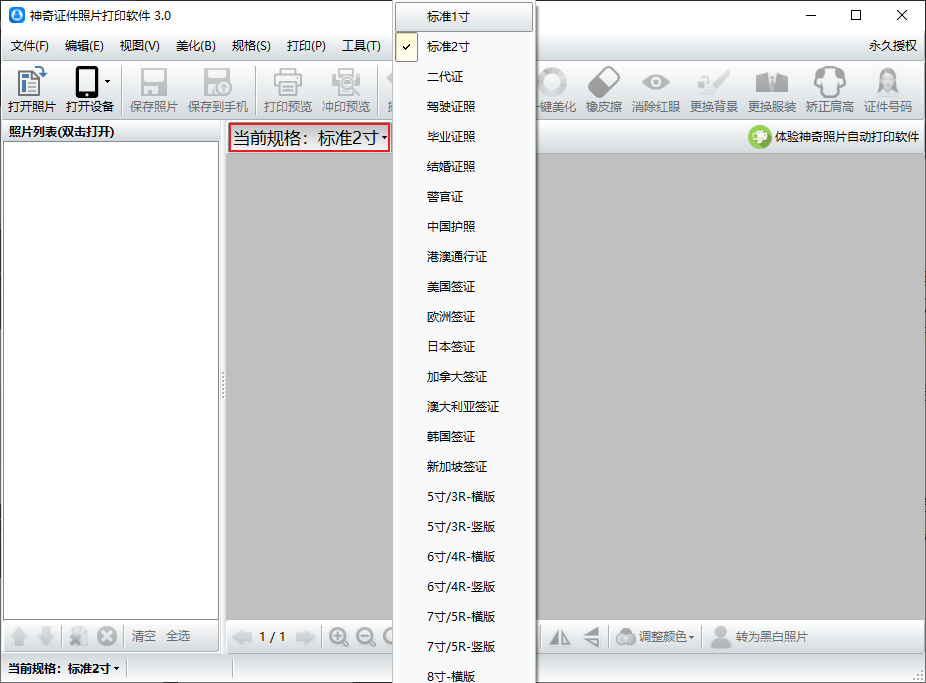
Task: Move selected photo up in list
Action: tap(19, 636)
